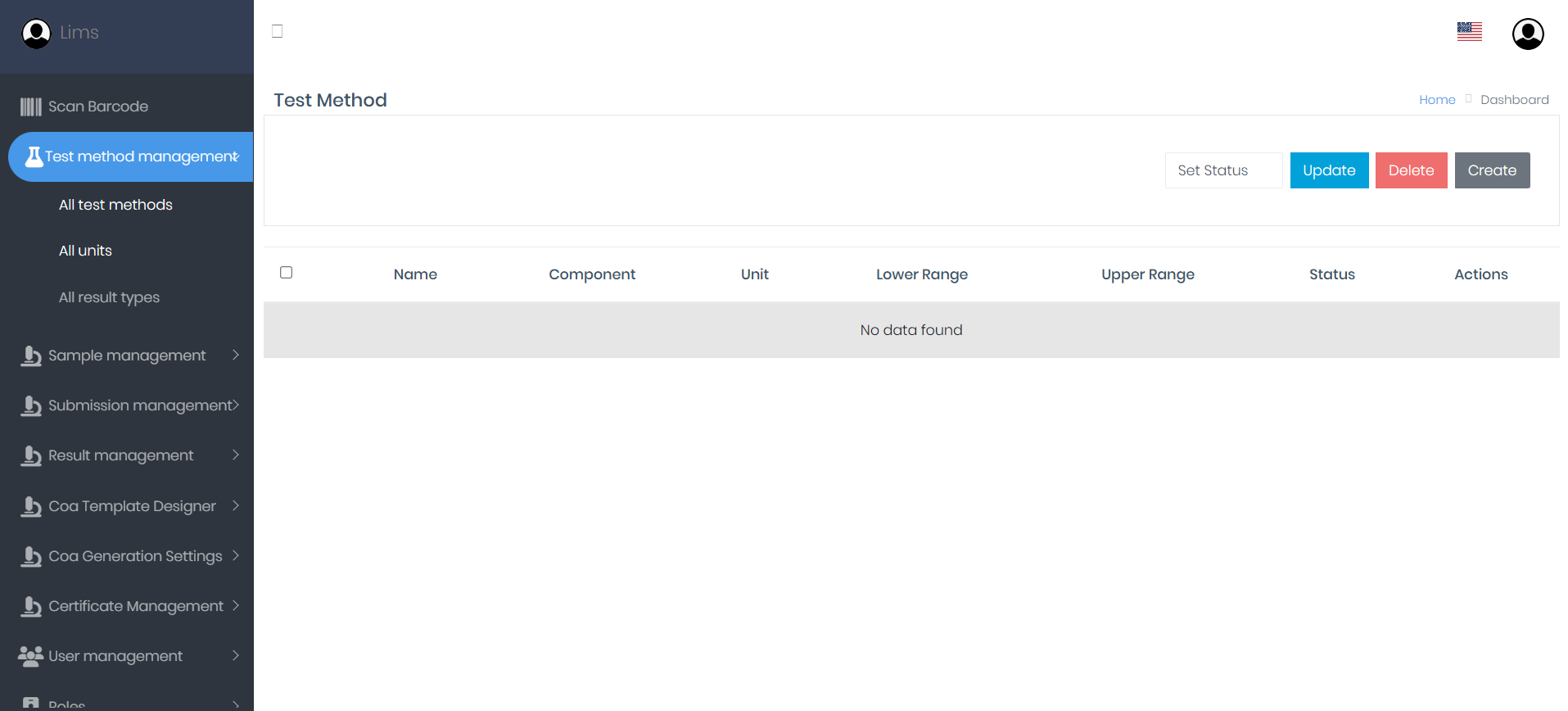Image resolution: width=1568 pixels, height=711 pixels.
Task: Open the Set Status dropdown
Action: pyautogui.click(x=1222, y=170)
